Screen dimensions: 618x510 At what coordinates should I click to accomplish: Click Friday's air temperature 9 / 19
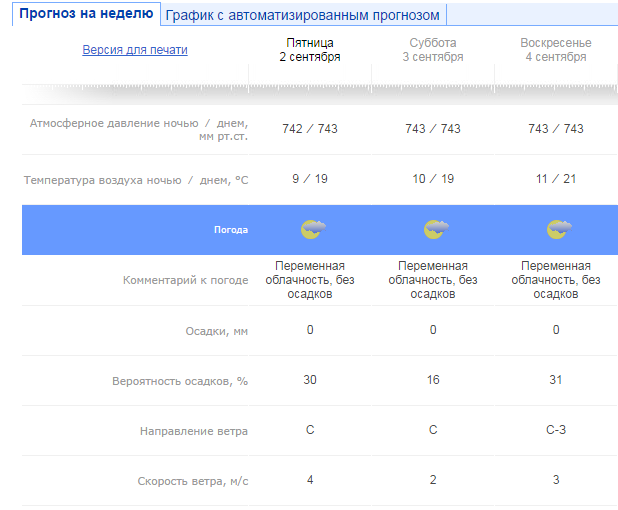[x=310, y=179]
